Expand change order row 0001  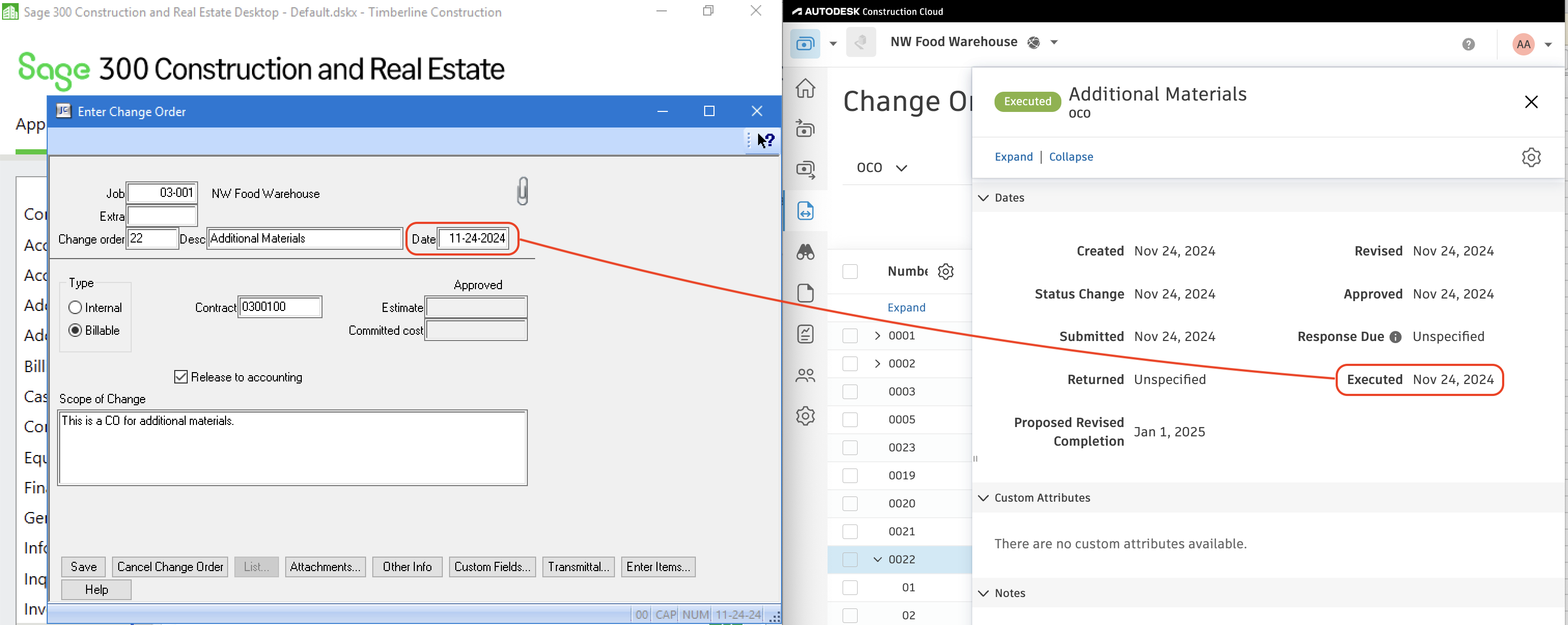click(x=876, y=335)
